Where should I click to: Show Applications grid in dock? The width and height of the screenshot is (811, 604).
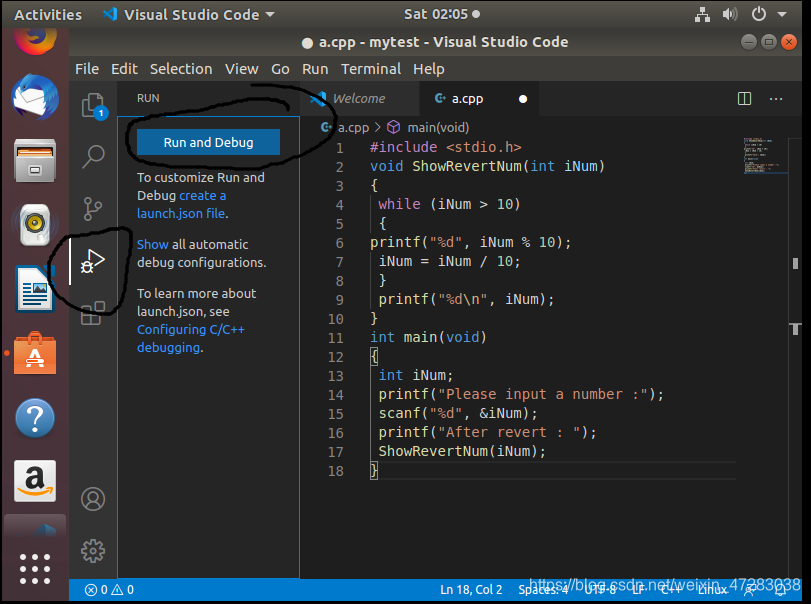35,569
